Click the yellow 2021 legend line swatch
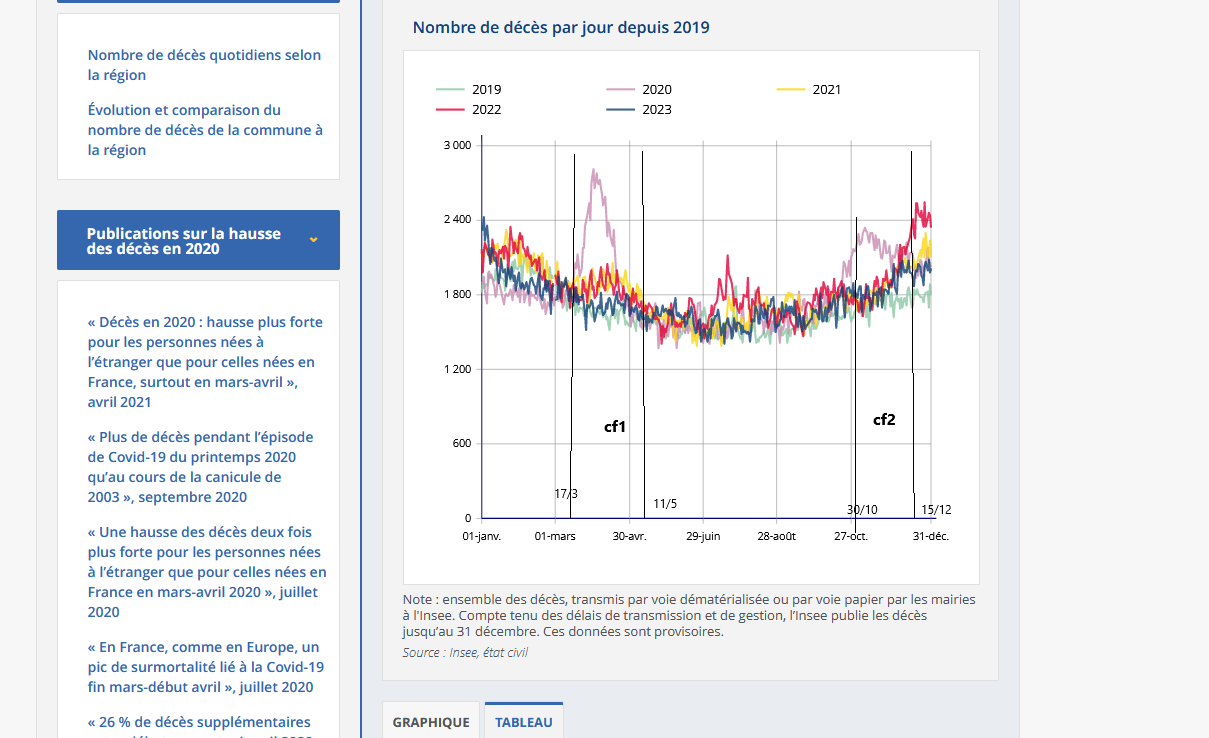Viewport: 1209px width, 738px height. pyautogui.click(x=790, y=90)
